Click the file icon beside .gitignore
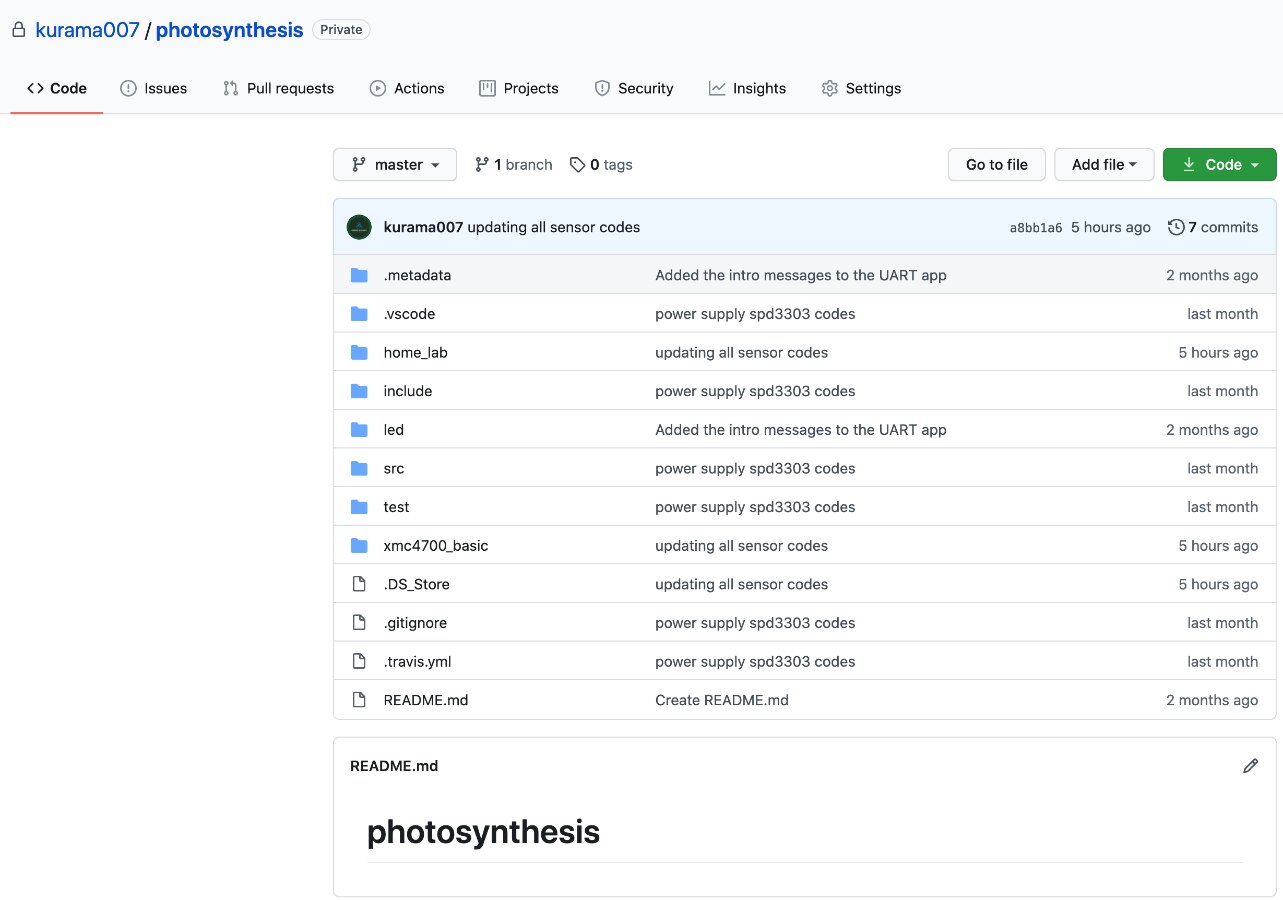 pyautogui.click(x=359, y=623)
